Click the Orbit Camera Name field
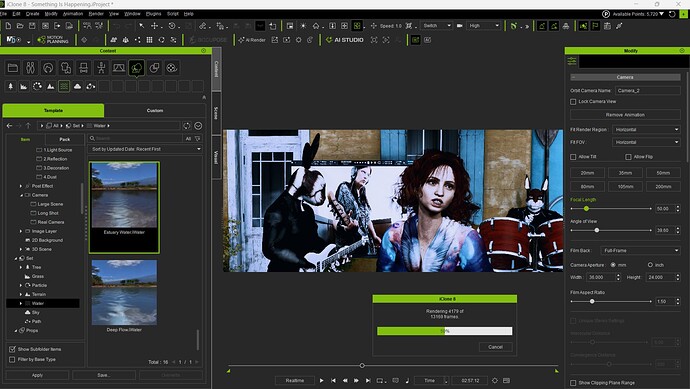690x389 pixels. (x=647, y=91)
